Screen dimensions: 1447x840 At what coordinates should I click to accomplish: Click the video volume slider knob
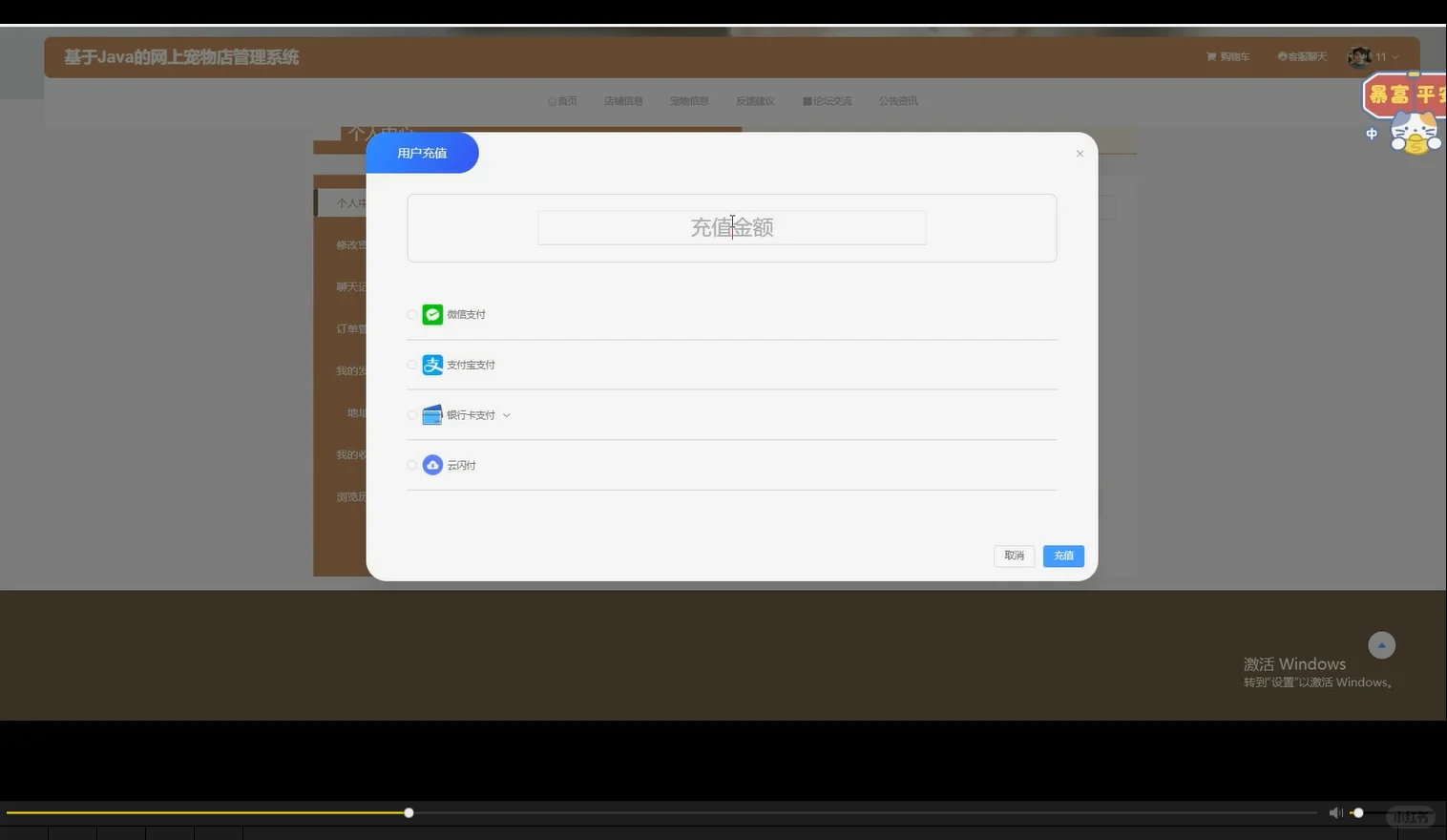1357,813
